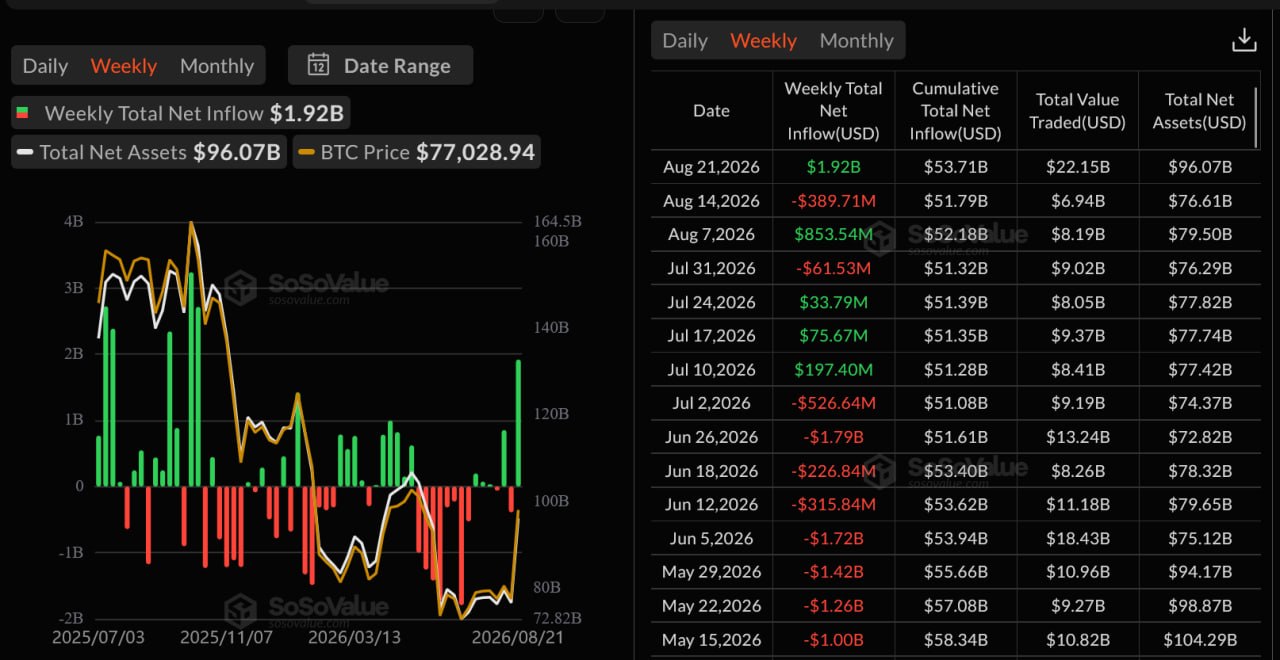Click the 72.82B right-axis label
Screen dimensions: 1280x660
click(x=558, y=618)
